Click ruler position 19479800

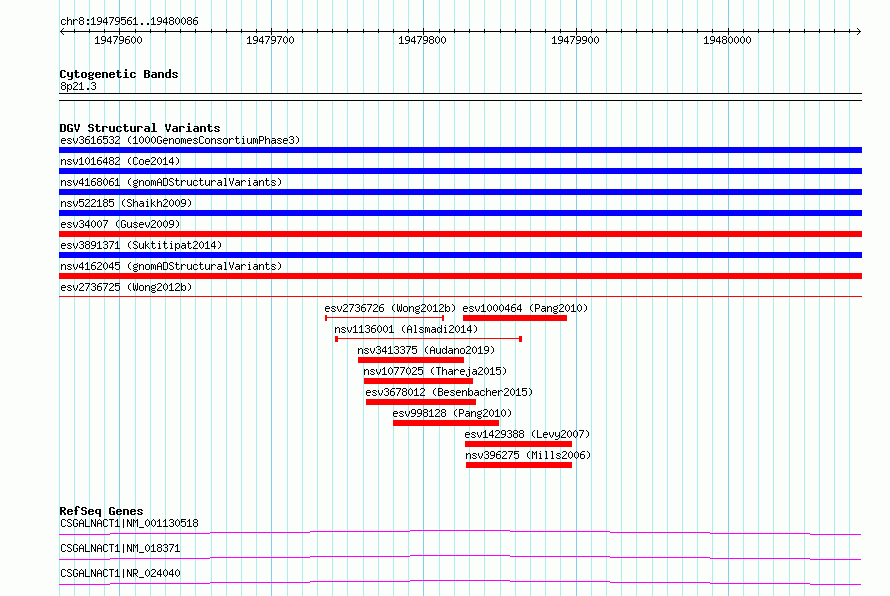click(x=422, y=40)
